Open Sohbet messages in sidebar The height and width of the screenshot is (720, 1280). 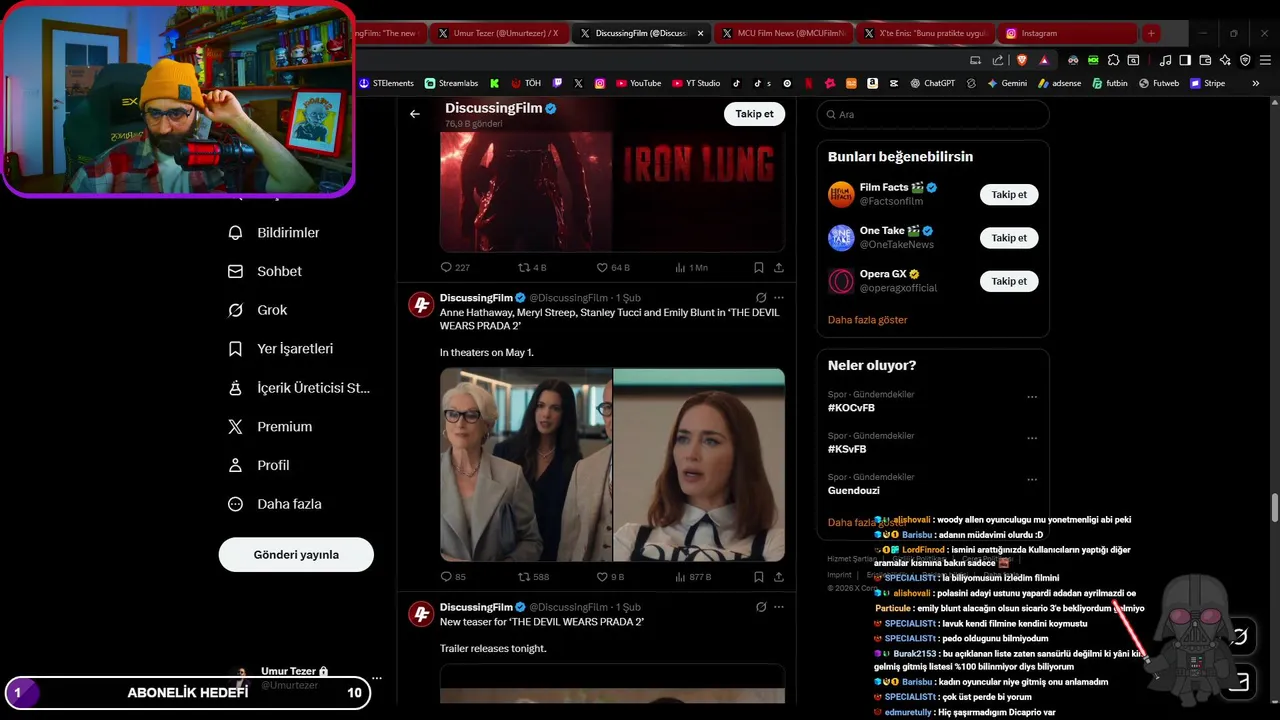(265, 271)
